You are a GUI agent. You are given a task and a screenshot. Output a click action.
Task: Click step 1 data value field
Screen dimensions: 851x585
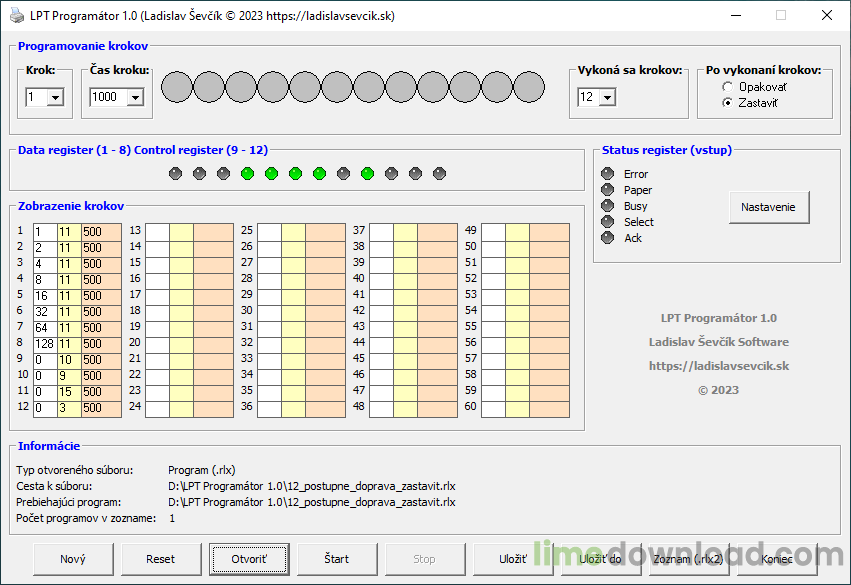(45, 231)
